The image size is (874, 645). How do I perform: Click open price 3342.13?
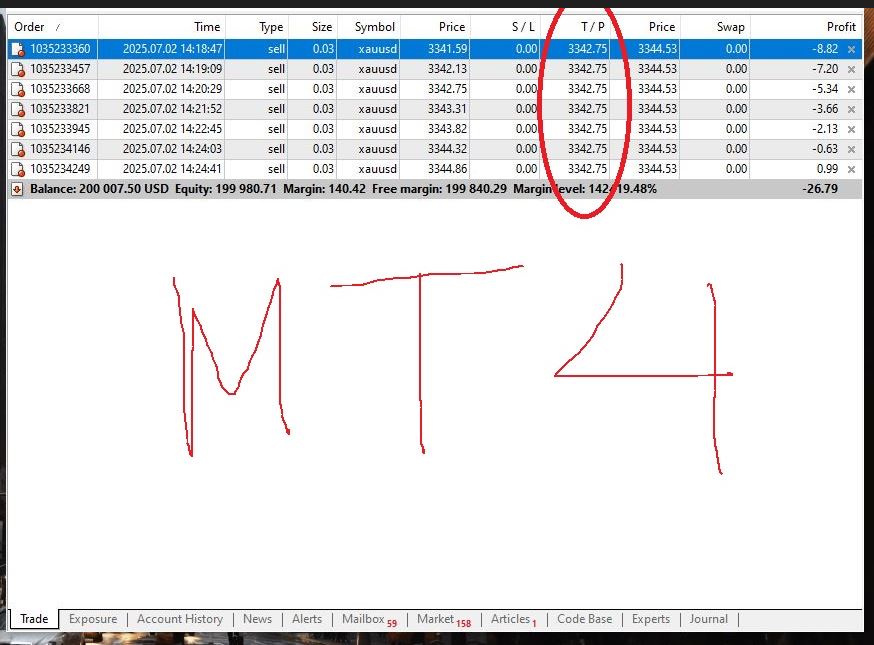(448, 69)
